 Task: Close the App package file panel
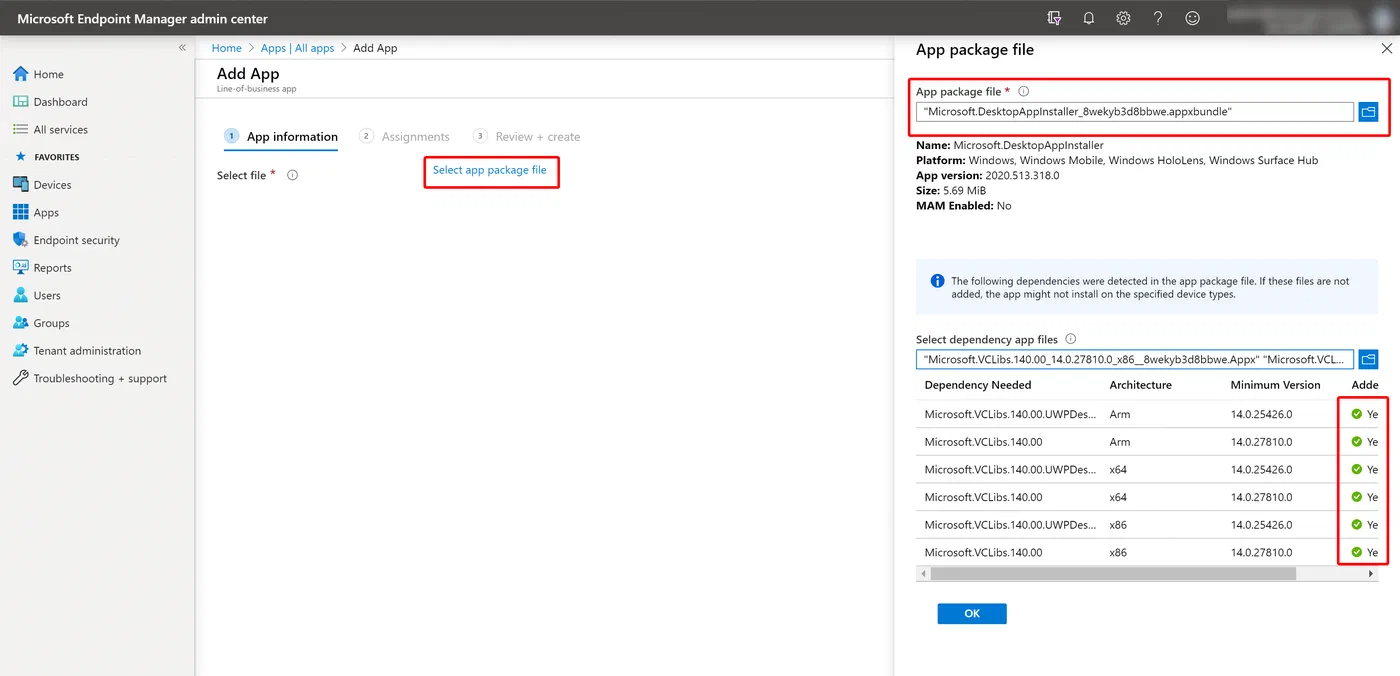coord(1386,49)
